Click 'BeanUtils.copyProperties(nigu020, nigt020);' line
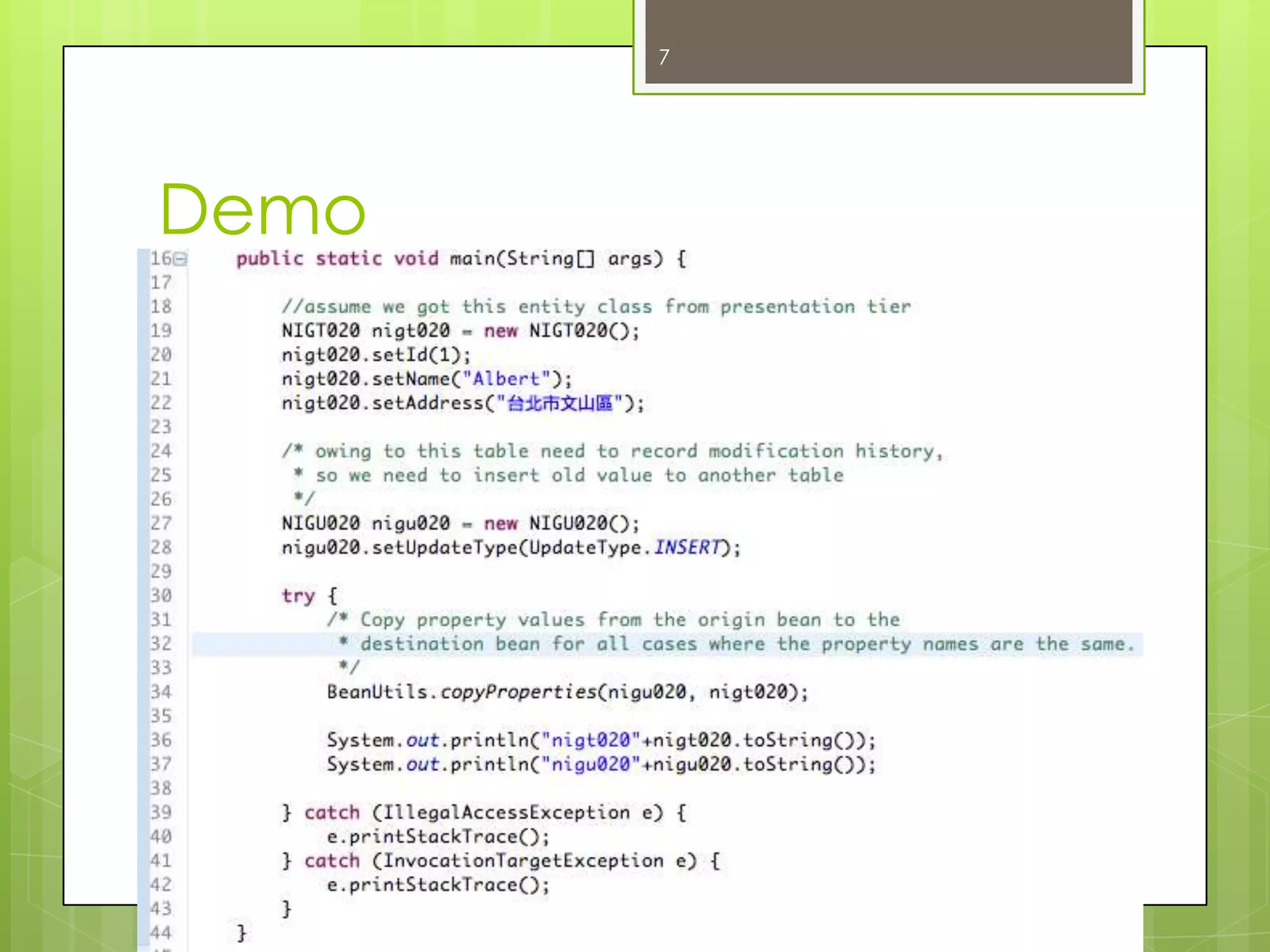This screenshot has height=952, width=1270. [568, 692]
